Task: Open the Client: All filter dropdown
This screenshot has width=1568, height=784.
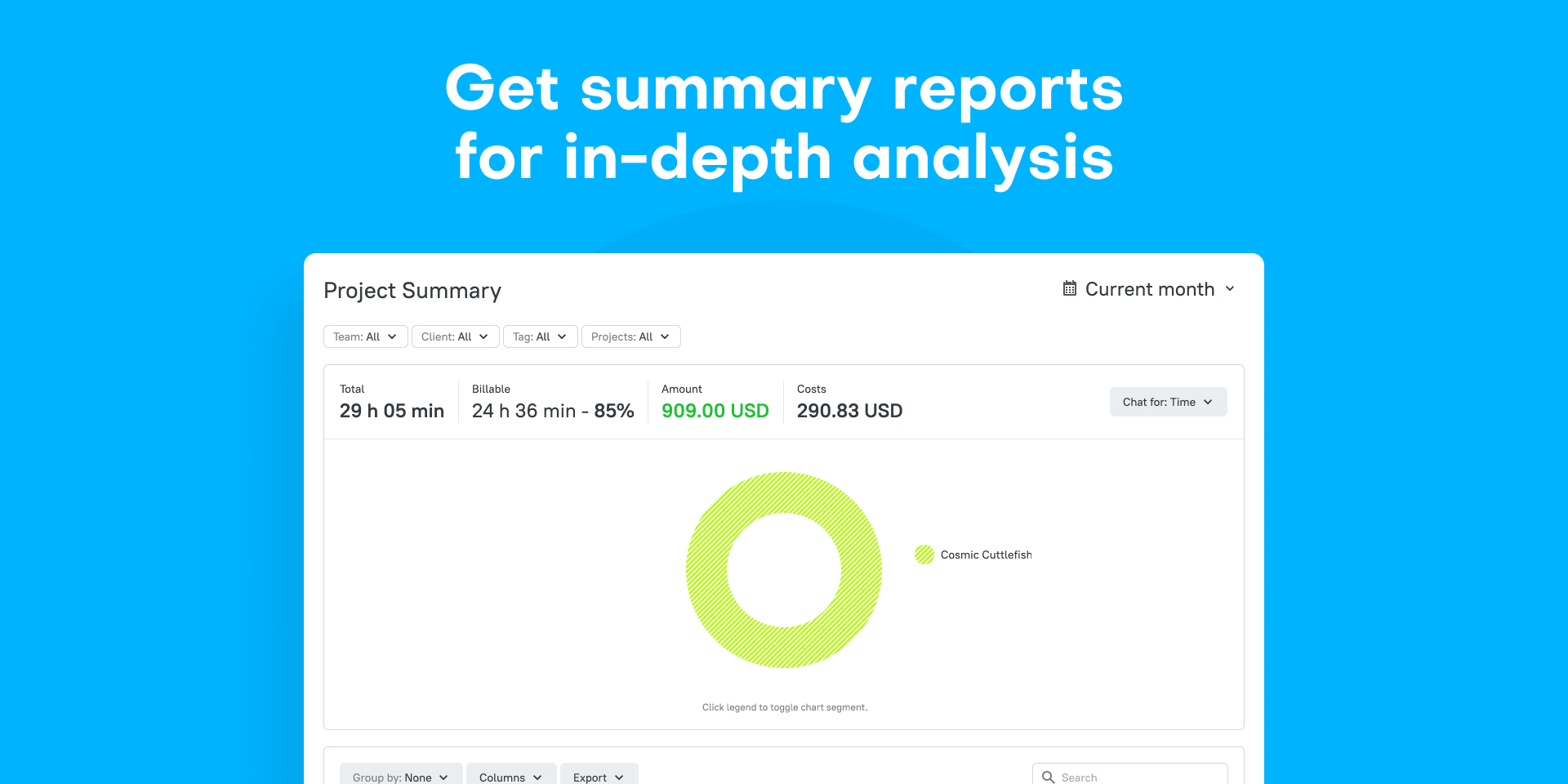Action: [455, 336]
